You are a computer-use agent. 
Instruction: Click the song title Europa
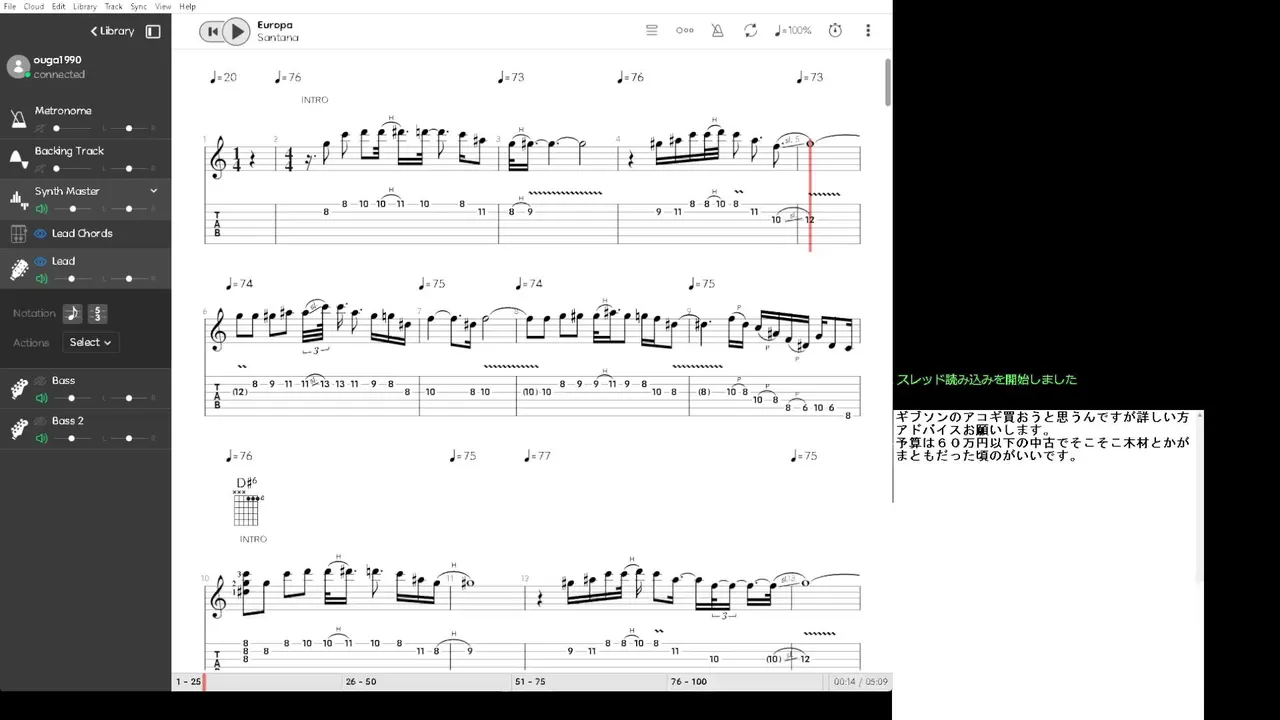pyautogui.click(x=275, y=25)
